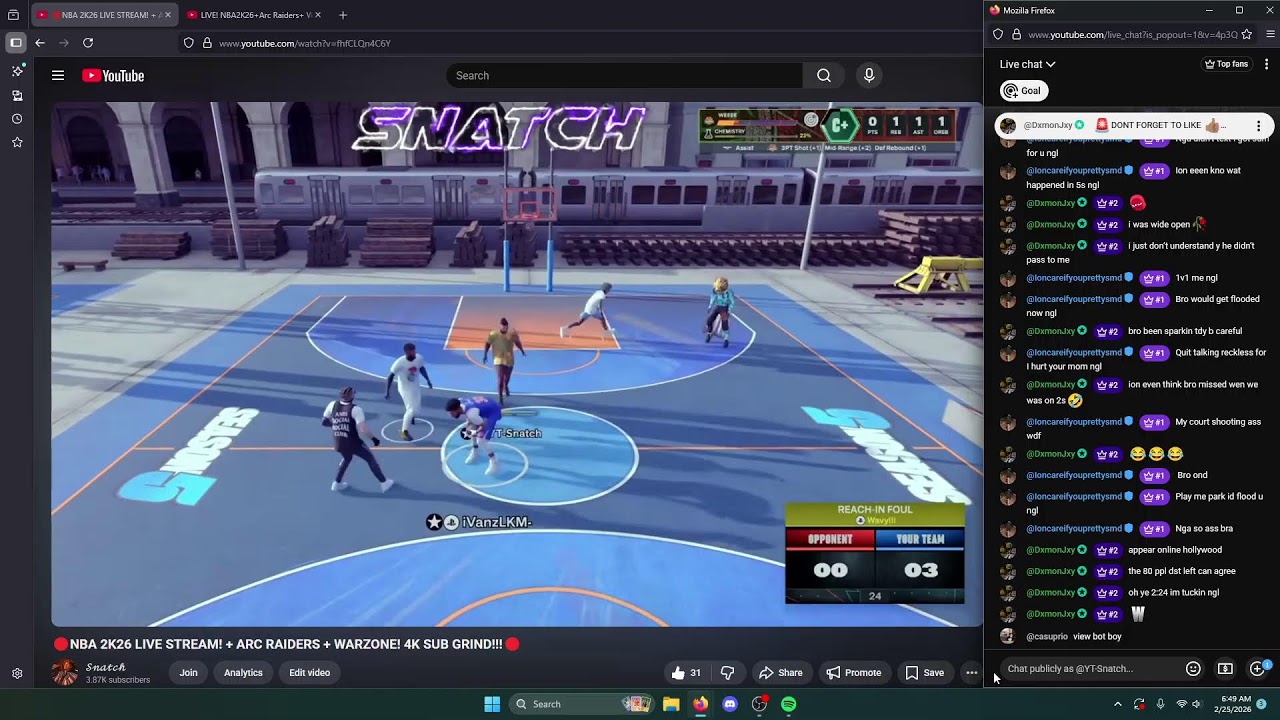Close the LIVE! NBA2K26+Arc Raiders tab
The image size is (1280, 720).
(x=318, y=15)
